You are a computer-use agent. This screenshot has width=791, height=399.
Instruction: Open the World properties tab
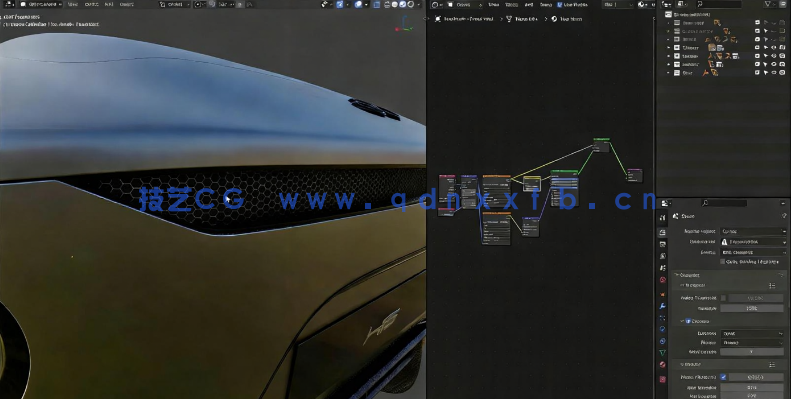pyautogui.click(x=662, y=280)
